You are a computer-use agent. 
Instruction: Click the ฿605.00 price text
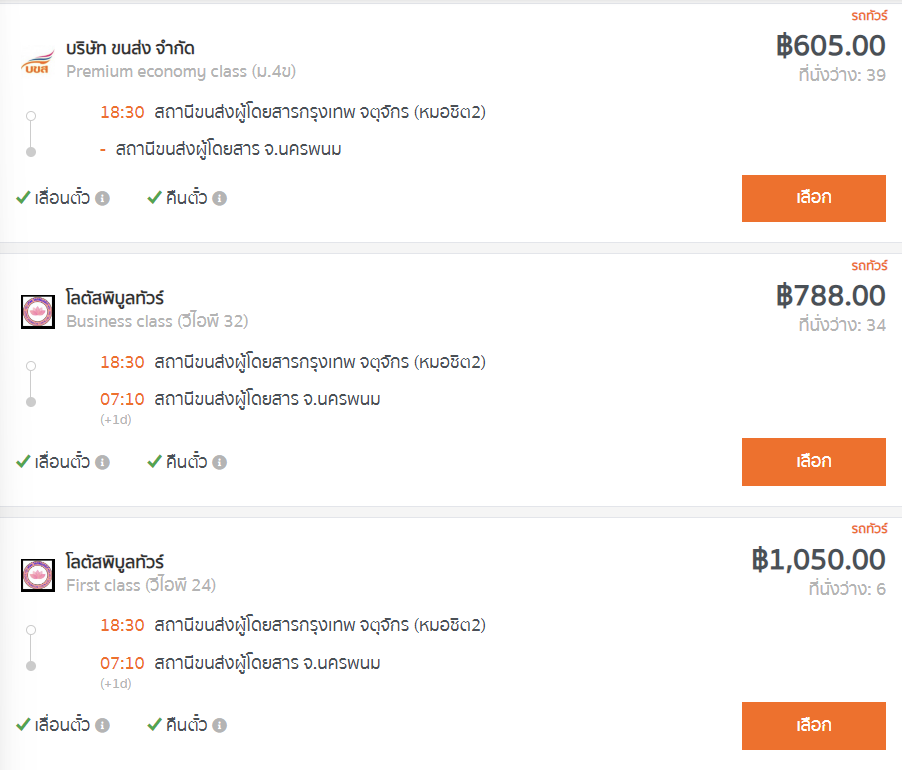pos(831,46)
